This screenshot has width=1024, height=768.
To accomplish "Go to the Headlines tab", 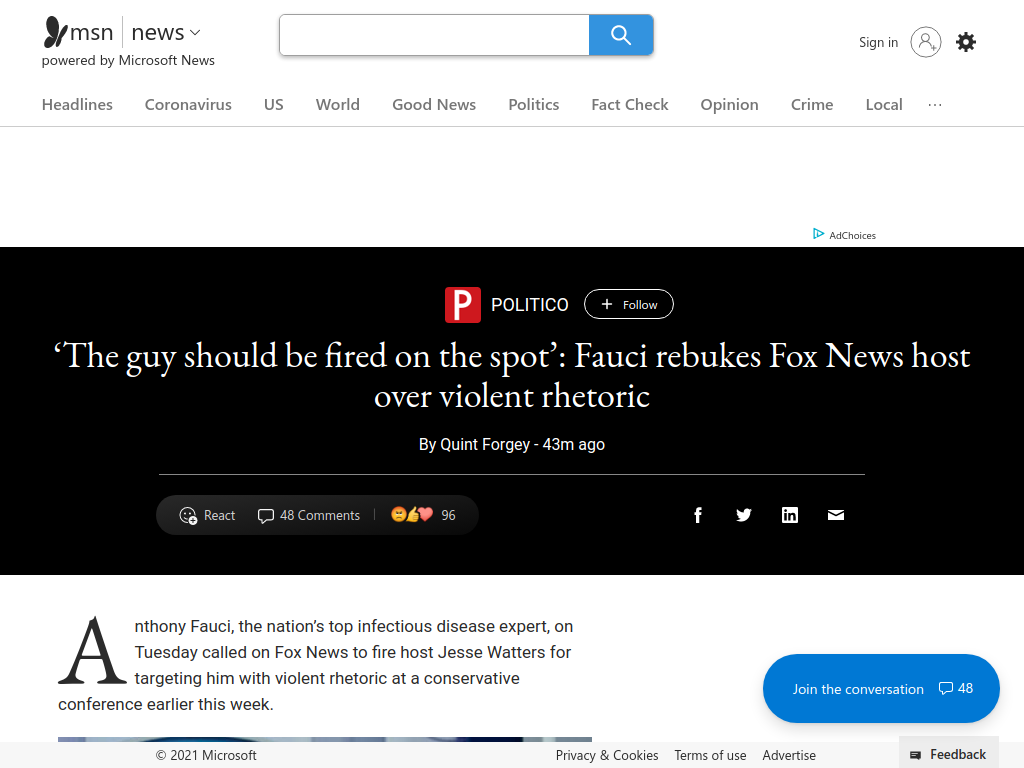I will pos(77,104).
